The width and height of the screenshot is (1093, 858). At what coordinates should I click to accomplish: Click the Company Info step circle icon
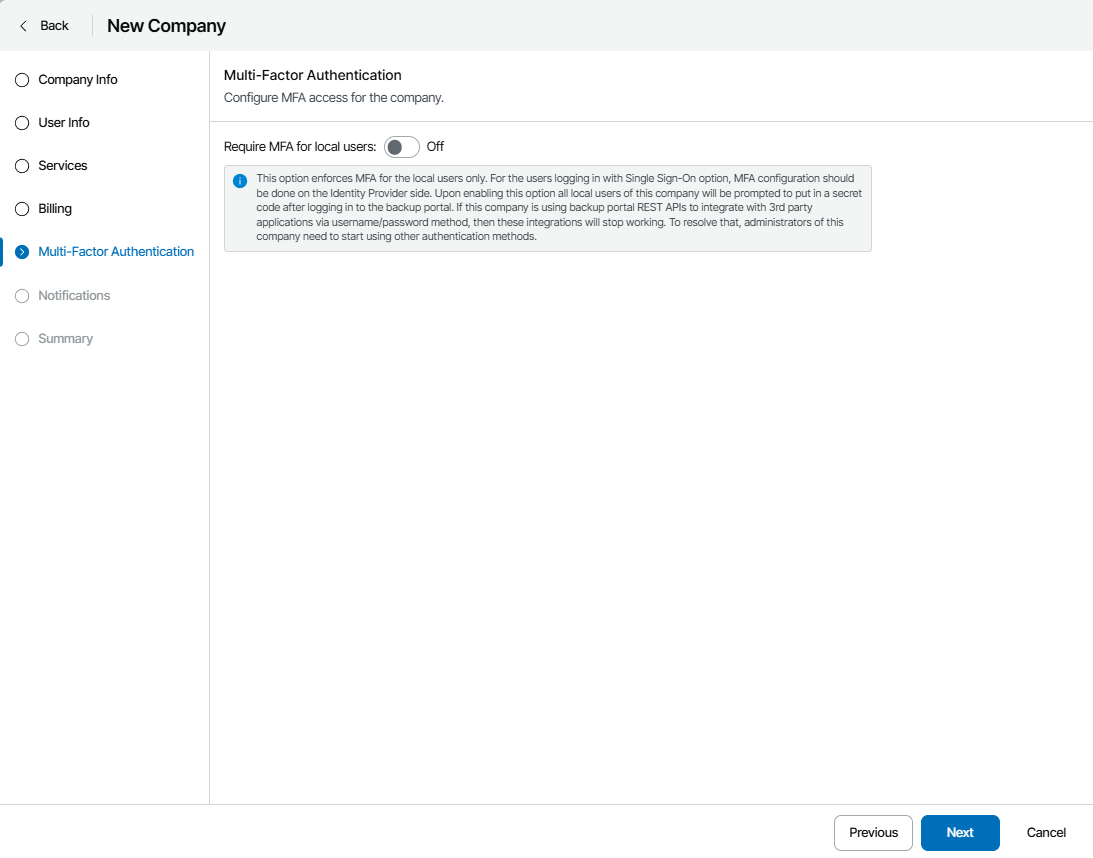tap(22, 80)
